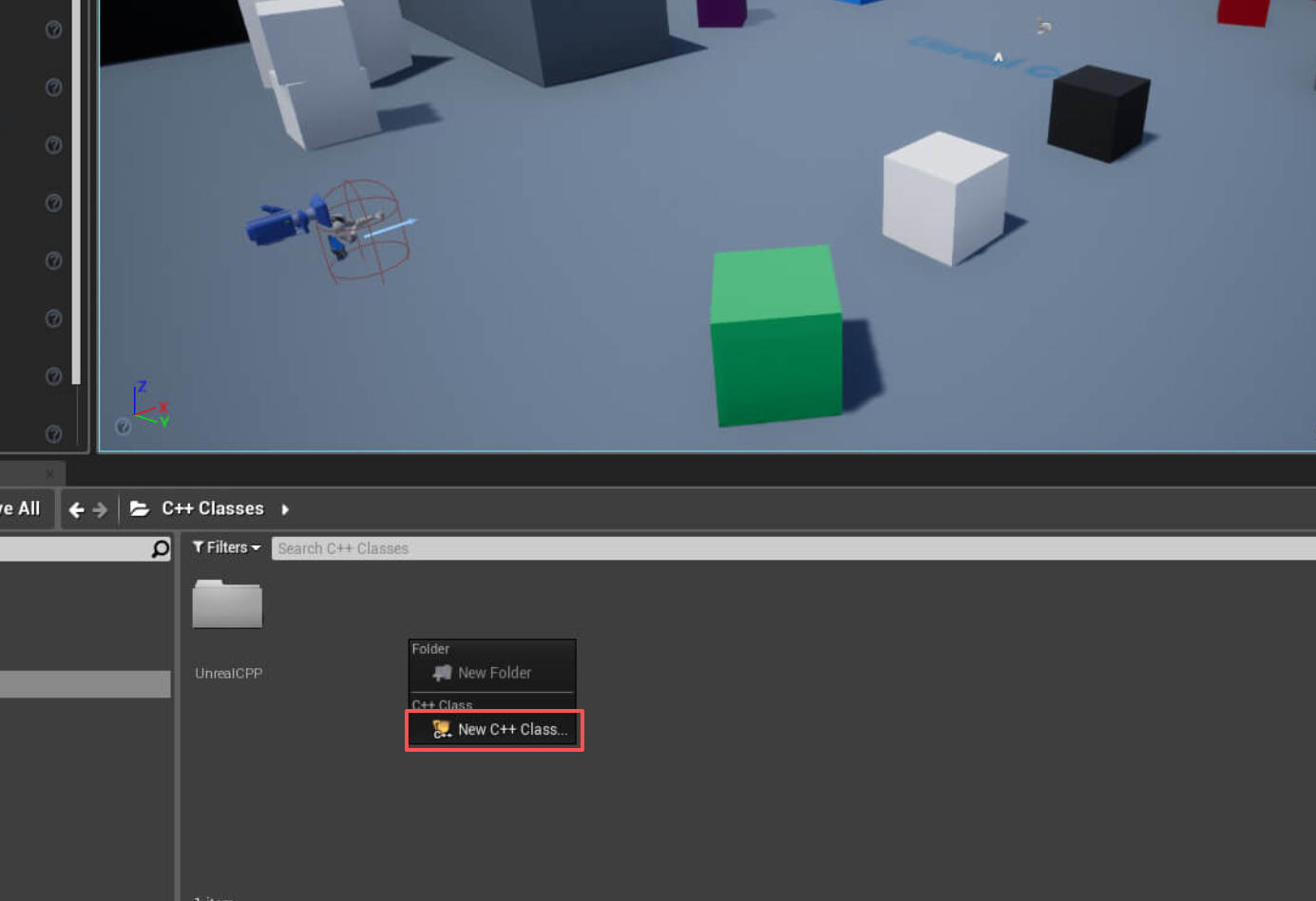Expand the arrow after C++ Classes
Viewport: 1316px width, 901px height.
coord(285,509)
